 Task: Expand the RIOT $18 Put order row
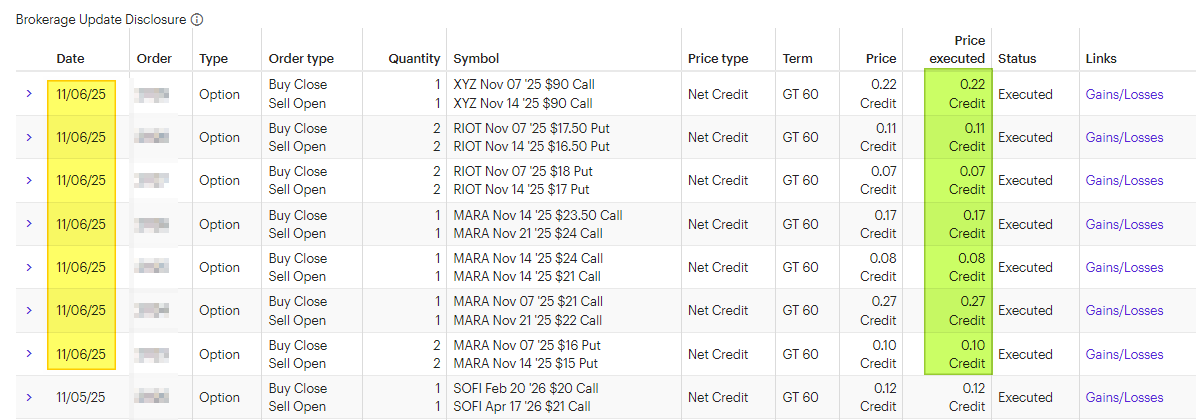click(x=29, y=181)
